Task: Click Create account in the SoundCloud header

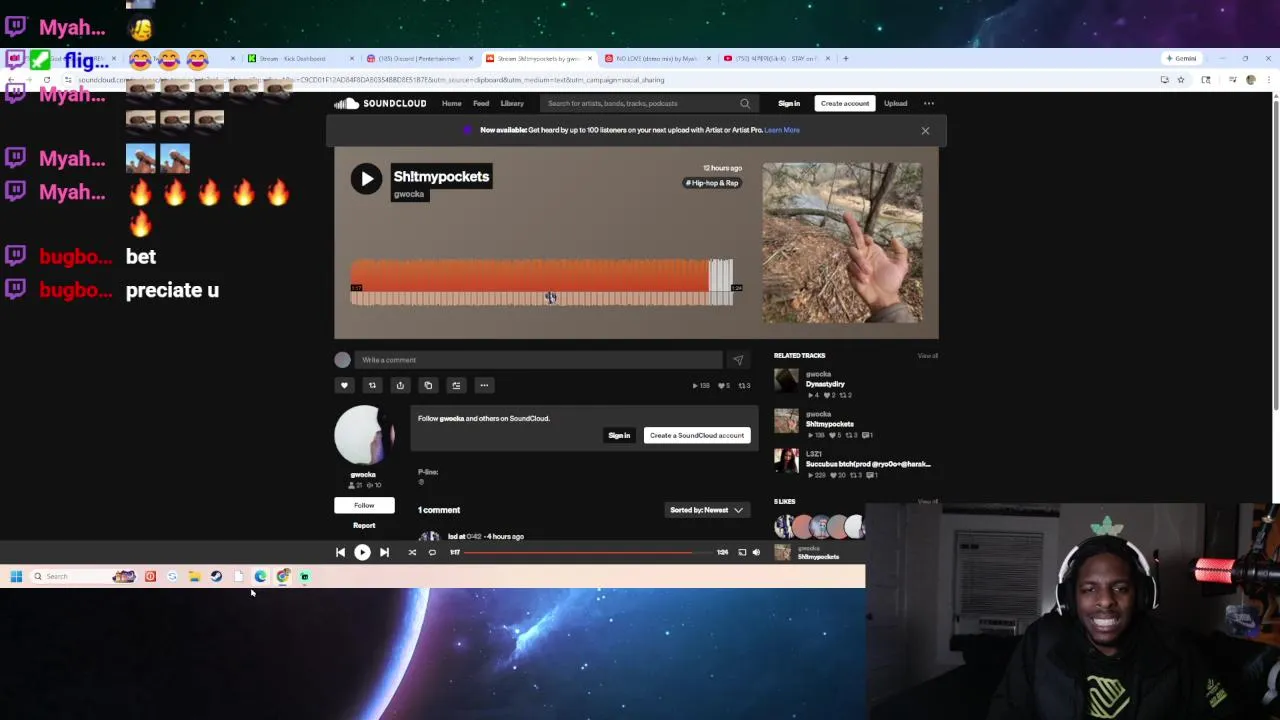Action: coord(845,103)
